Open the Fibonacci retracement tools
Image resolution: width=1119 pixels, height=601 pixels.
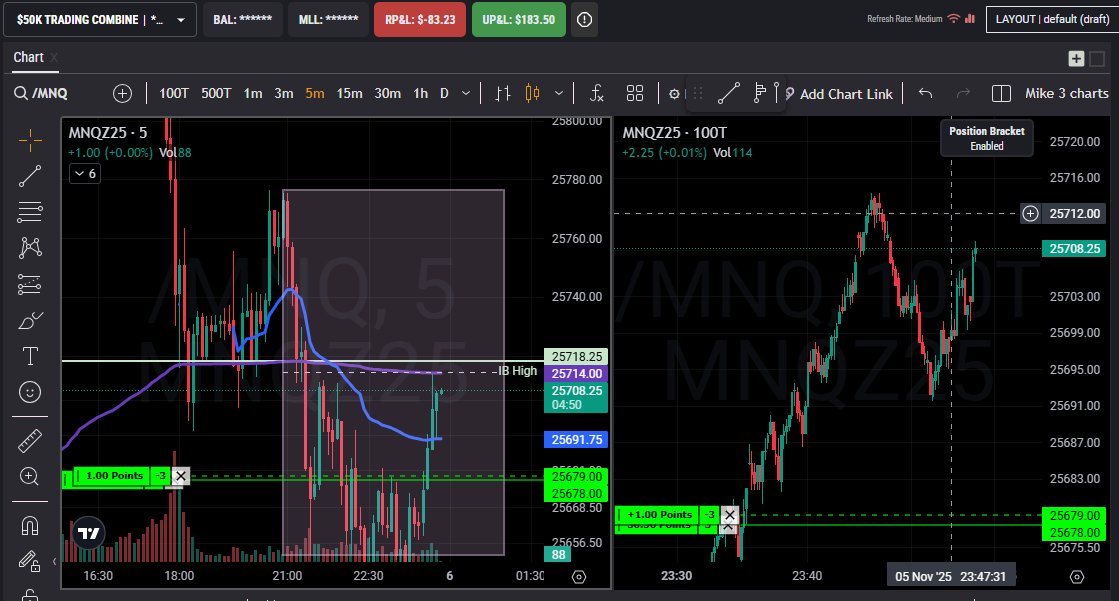click(x=30, y=212)
